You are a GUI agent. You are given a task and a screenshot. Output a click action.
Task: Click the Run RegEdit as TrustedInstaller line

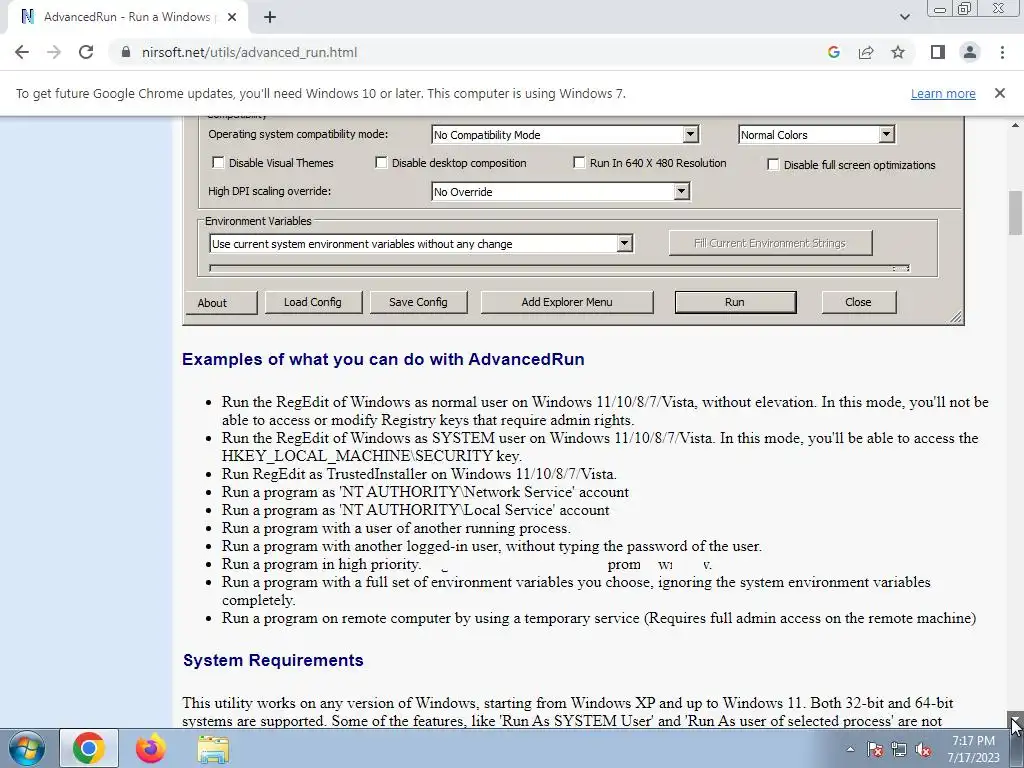[419, 474]
